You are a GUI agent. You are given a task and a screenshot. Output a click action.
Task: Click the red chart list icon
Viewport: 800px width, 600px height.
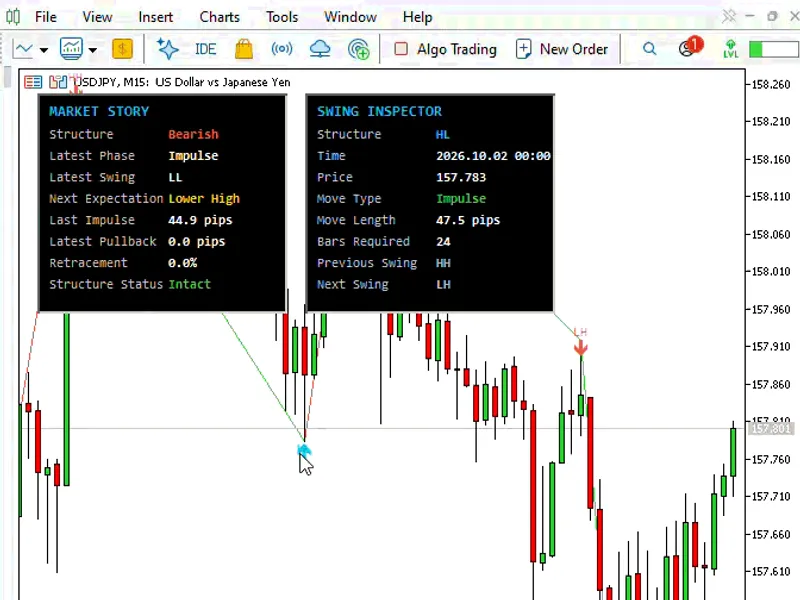(33, 82)
